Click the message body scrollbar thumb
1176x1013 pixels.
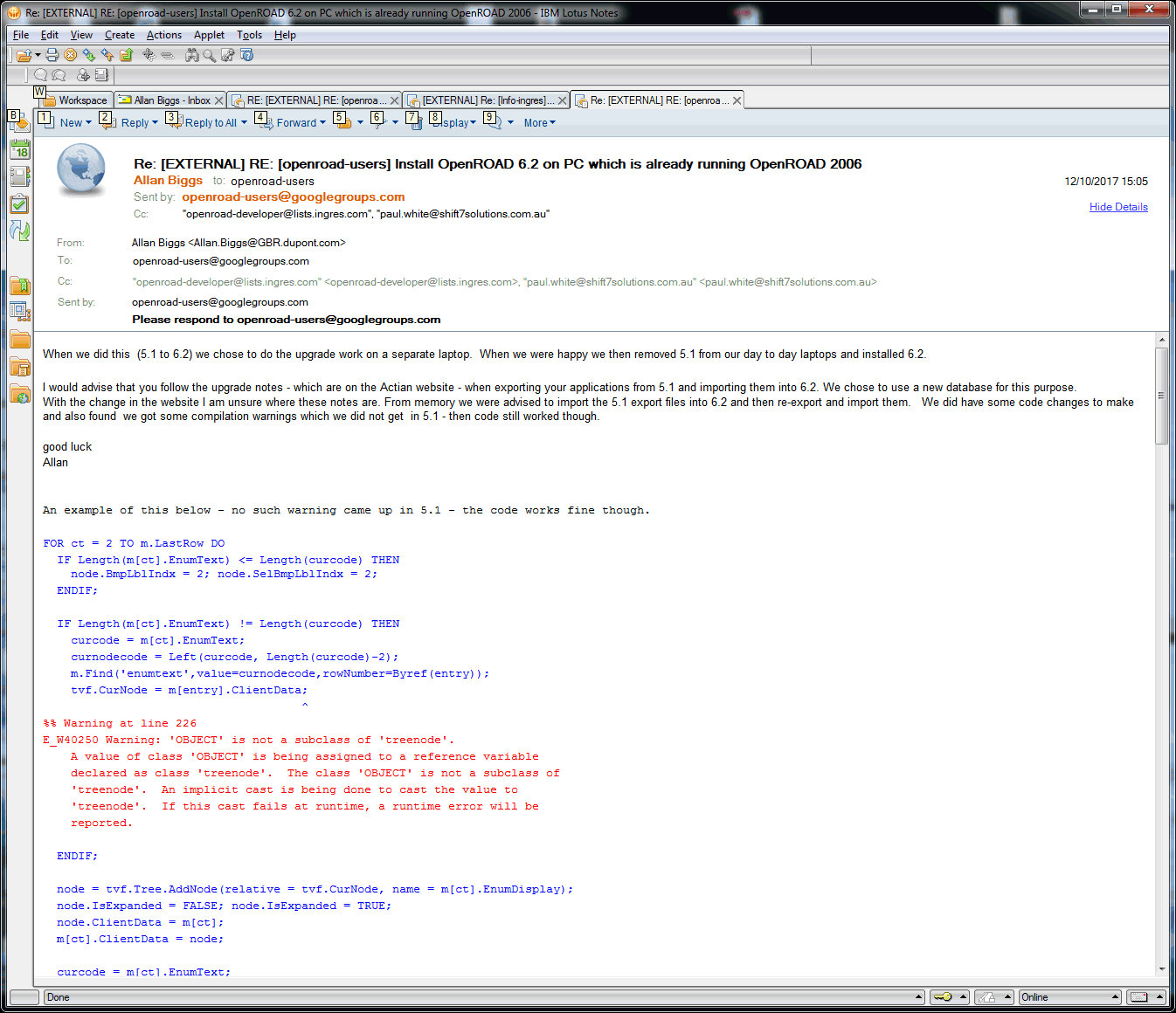tap(1161, 396)
